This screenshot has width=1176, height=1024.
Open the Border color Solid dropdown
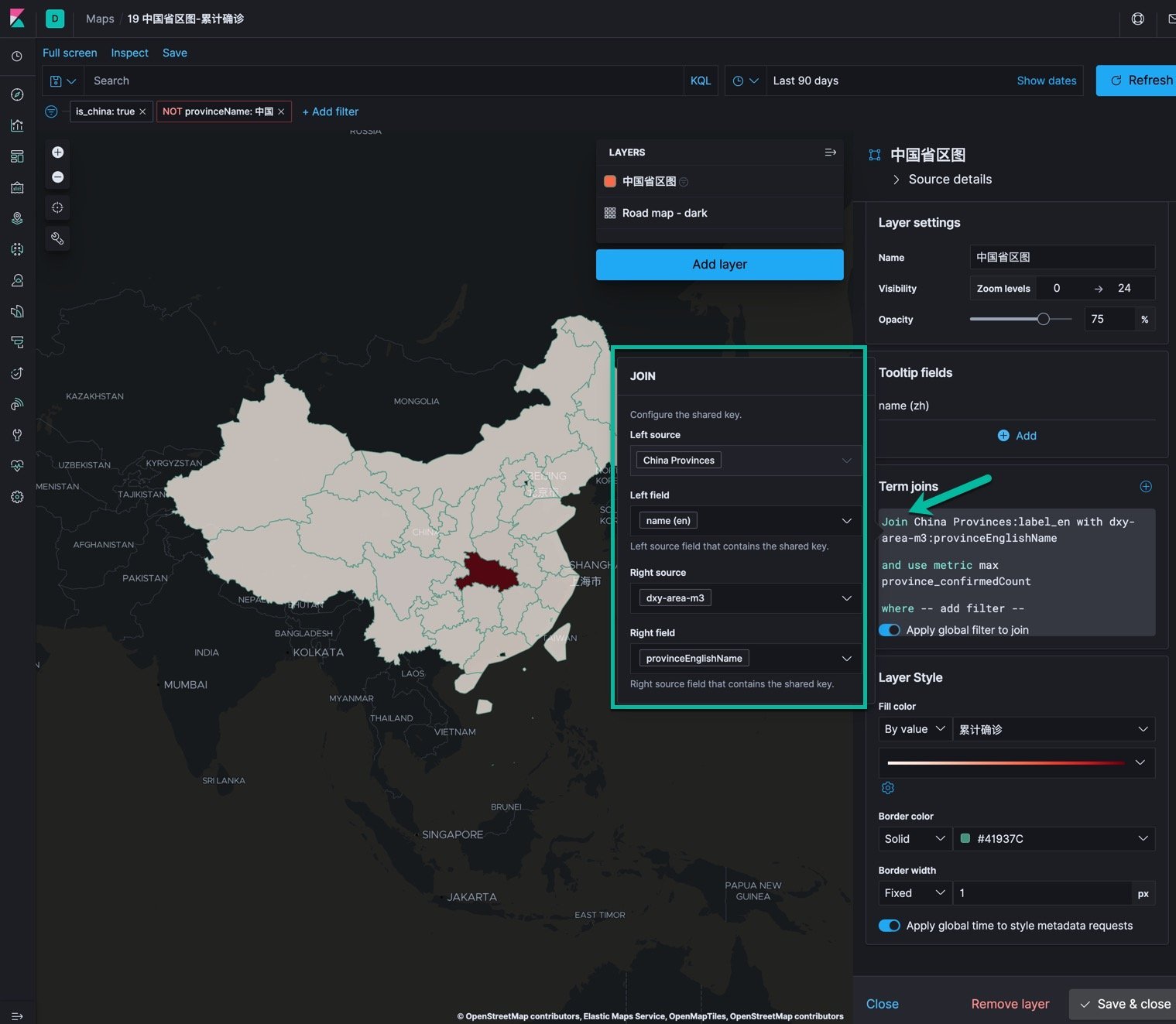pyautogui.click(x=914, y=839)
